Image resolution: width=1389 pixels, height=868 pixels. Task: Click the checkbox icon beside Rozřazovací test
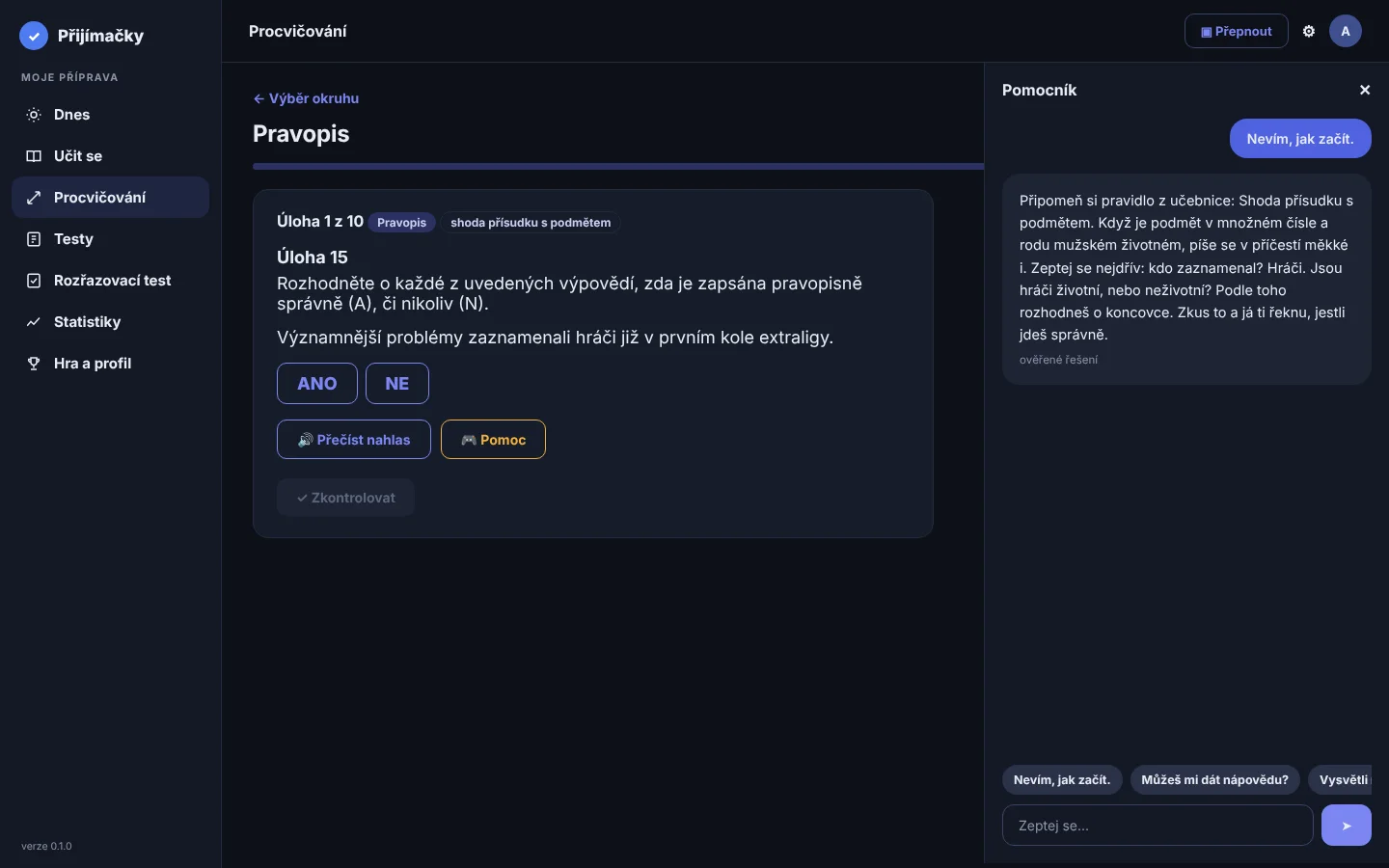point(34,281)
